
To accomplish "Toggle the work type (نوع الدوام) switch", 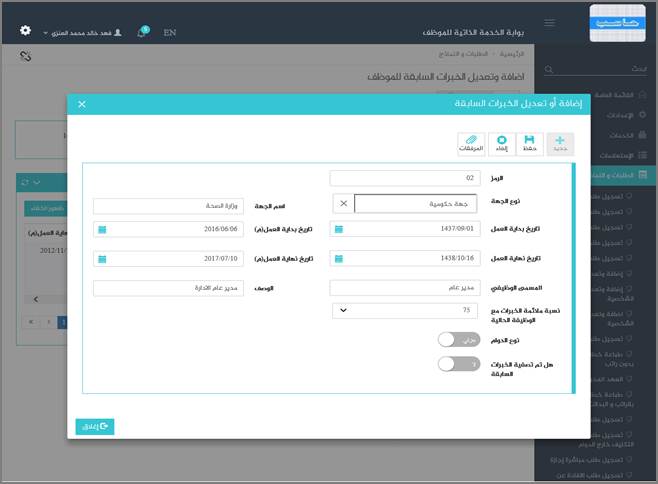I will pos(459,340).
